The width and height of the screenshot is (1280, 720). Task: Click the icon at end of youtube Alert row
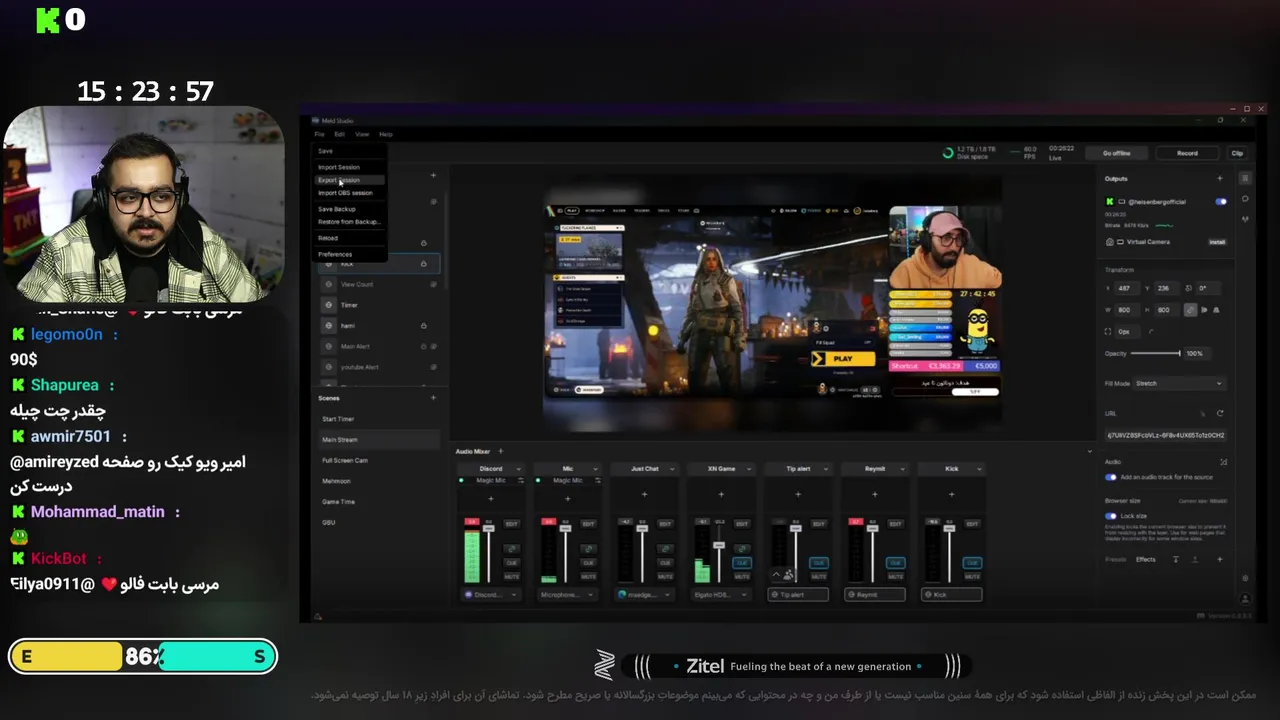(433, 367)
